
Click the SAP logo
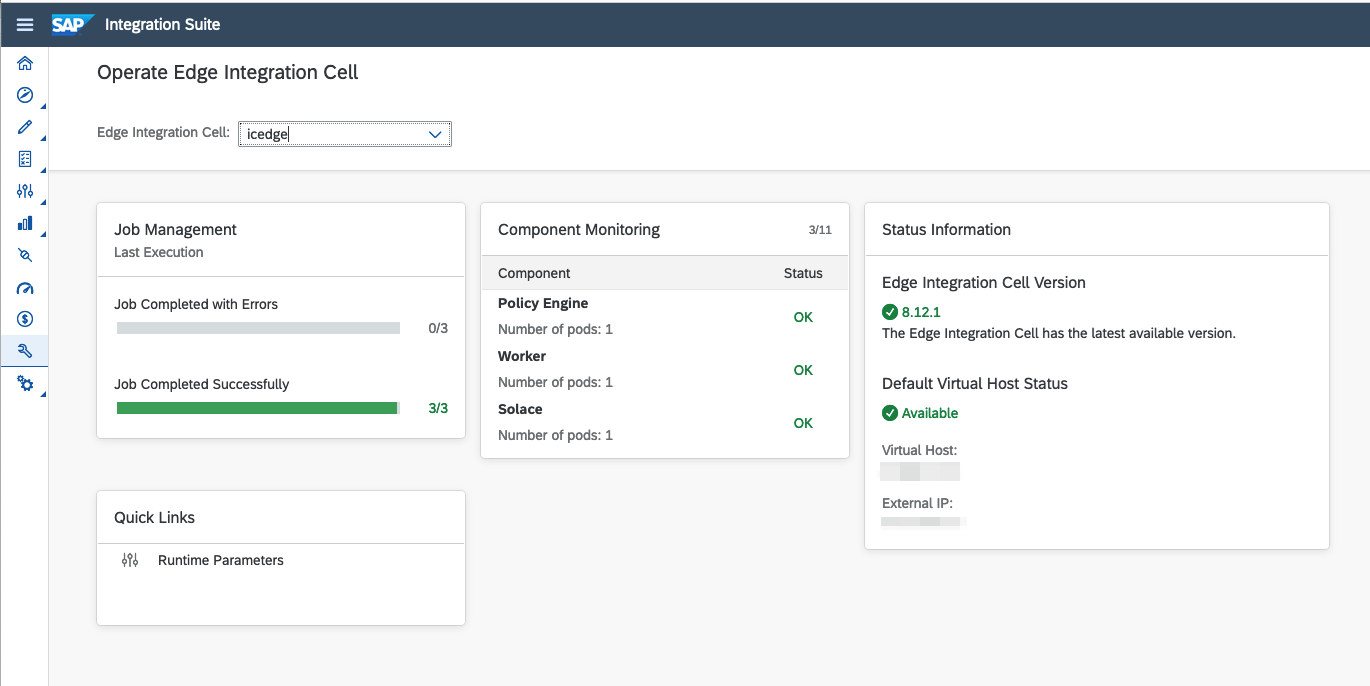(74, 24)
